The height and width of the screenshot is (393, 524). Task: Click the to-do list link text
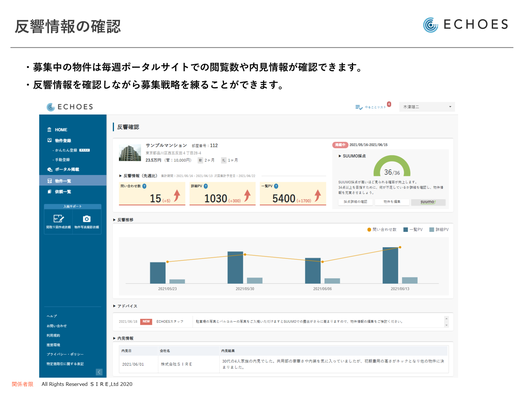tap(375, 107)
